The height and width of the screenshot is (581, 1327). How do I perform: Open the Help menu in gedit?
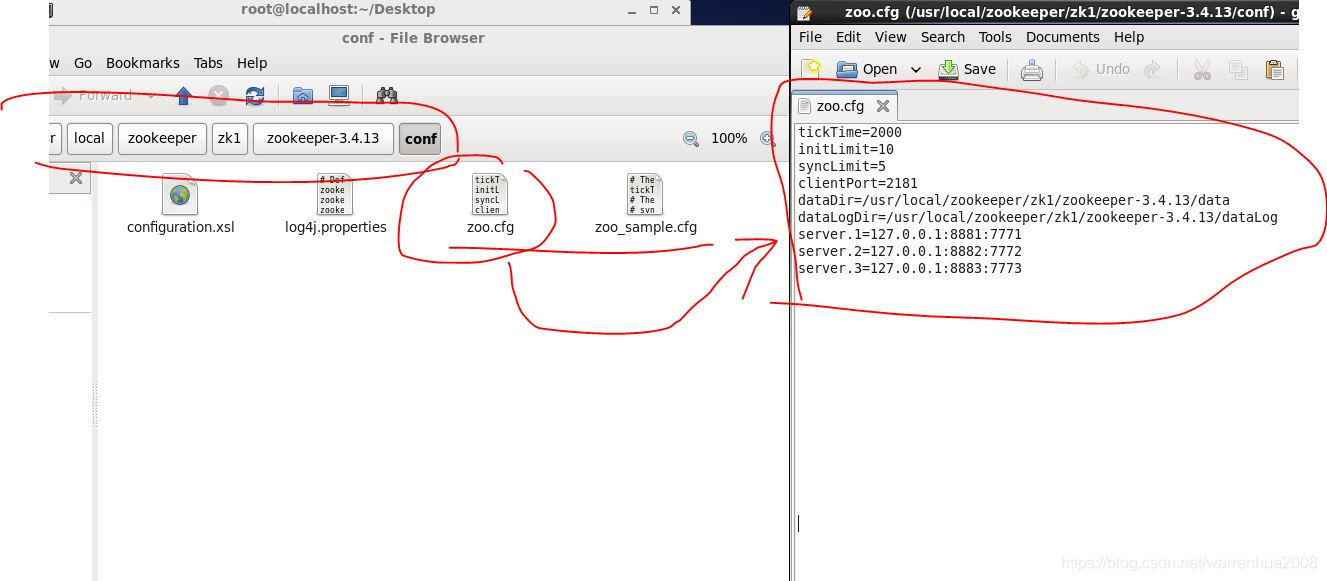[x=1129, y=37]
